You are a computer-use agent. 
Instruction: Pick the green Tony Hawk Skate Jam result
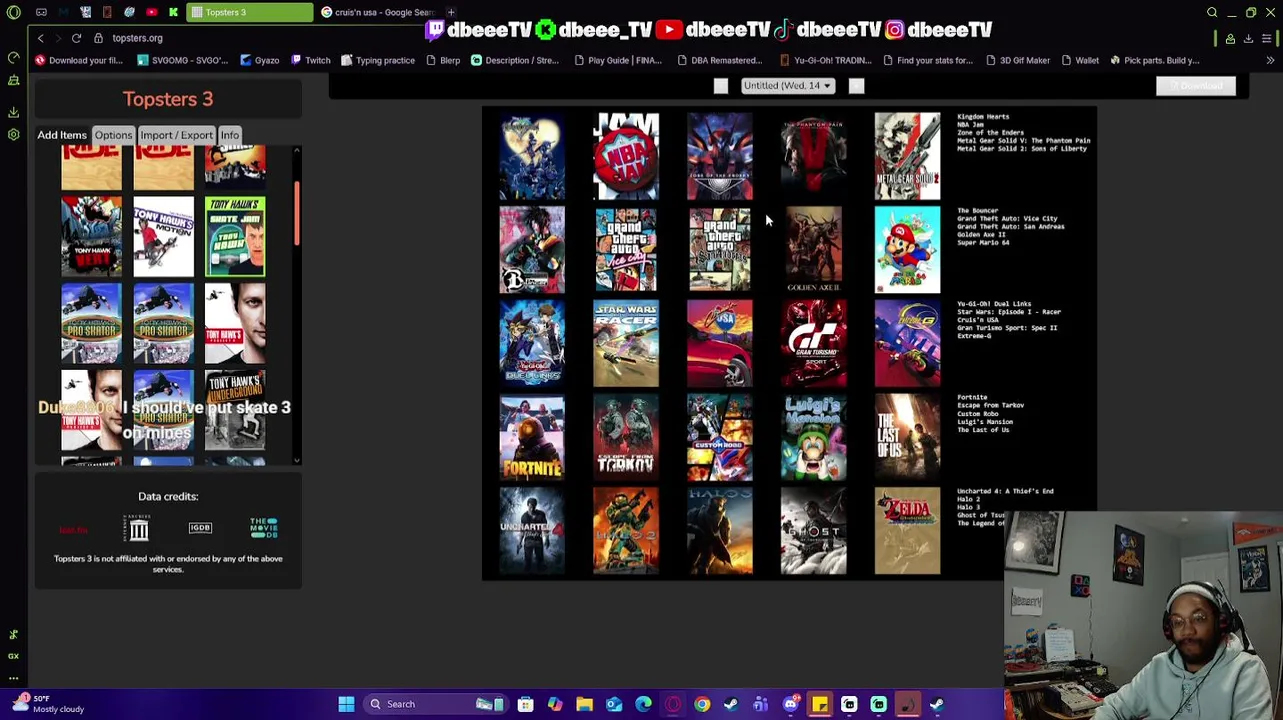point(235,236)
